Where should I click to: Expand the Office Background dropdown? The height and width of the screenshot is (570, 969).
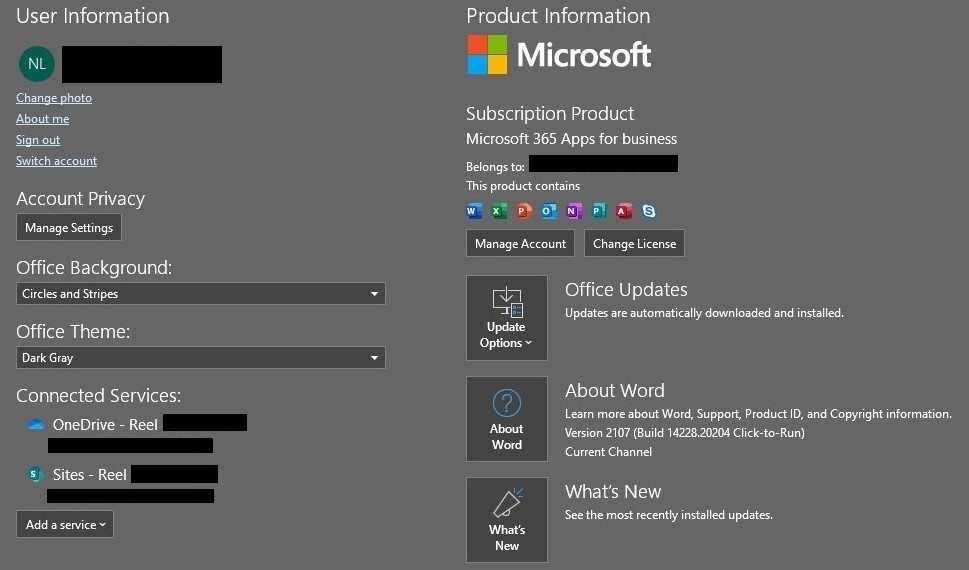pyautogui.click(x=201, y=294)
